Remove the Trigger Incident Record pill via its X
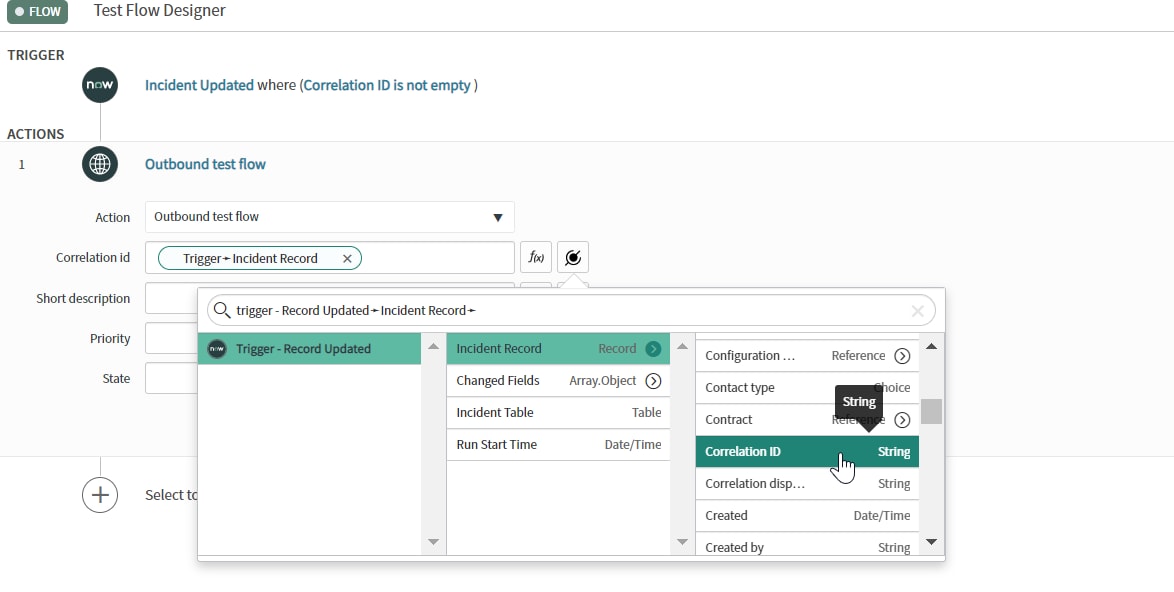The image size is (1174, 592). click(347, 257)
